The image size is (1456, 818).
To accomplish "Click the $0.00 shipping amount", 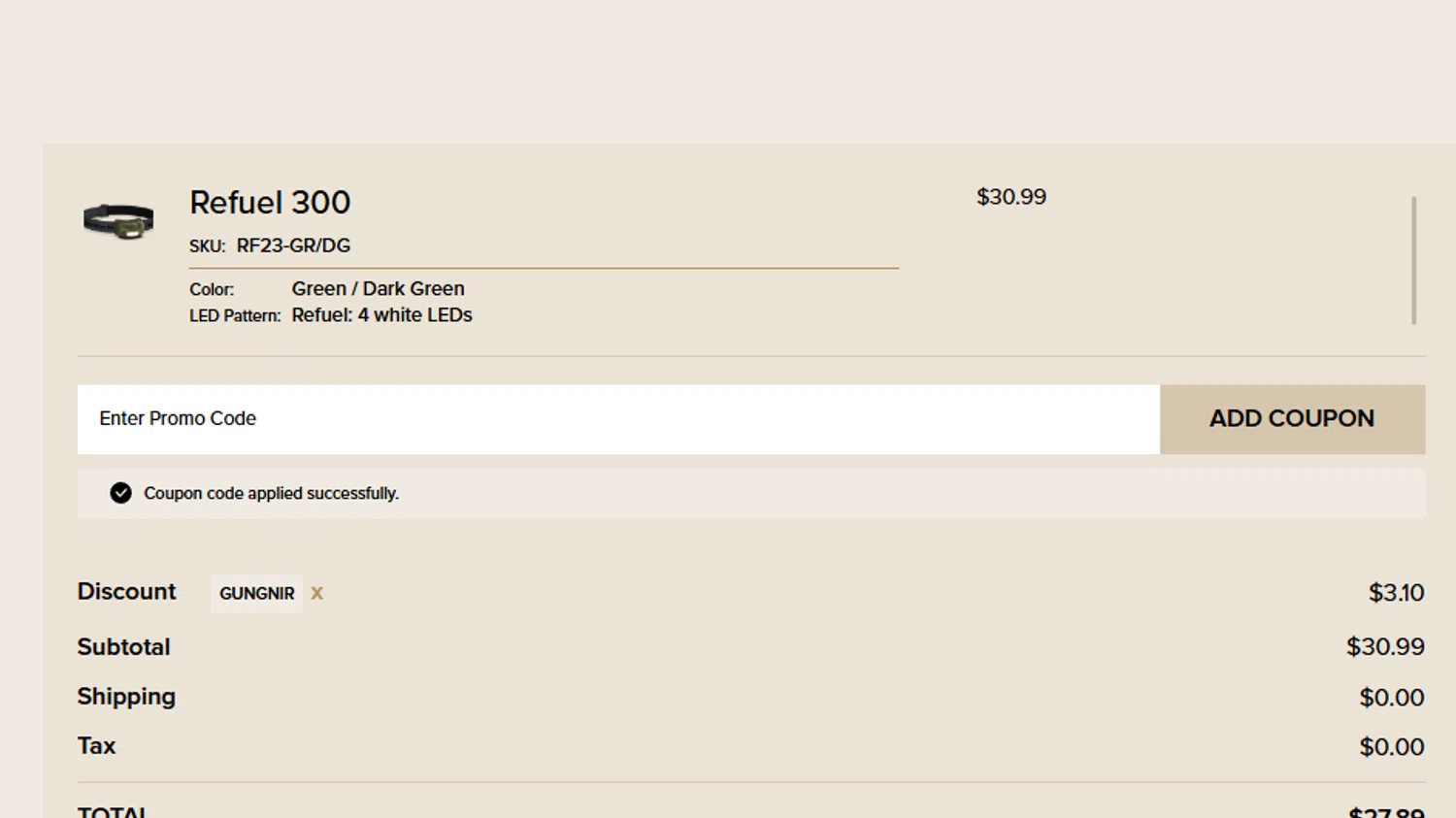I will [1391, 698].
